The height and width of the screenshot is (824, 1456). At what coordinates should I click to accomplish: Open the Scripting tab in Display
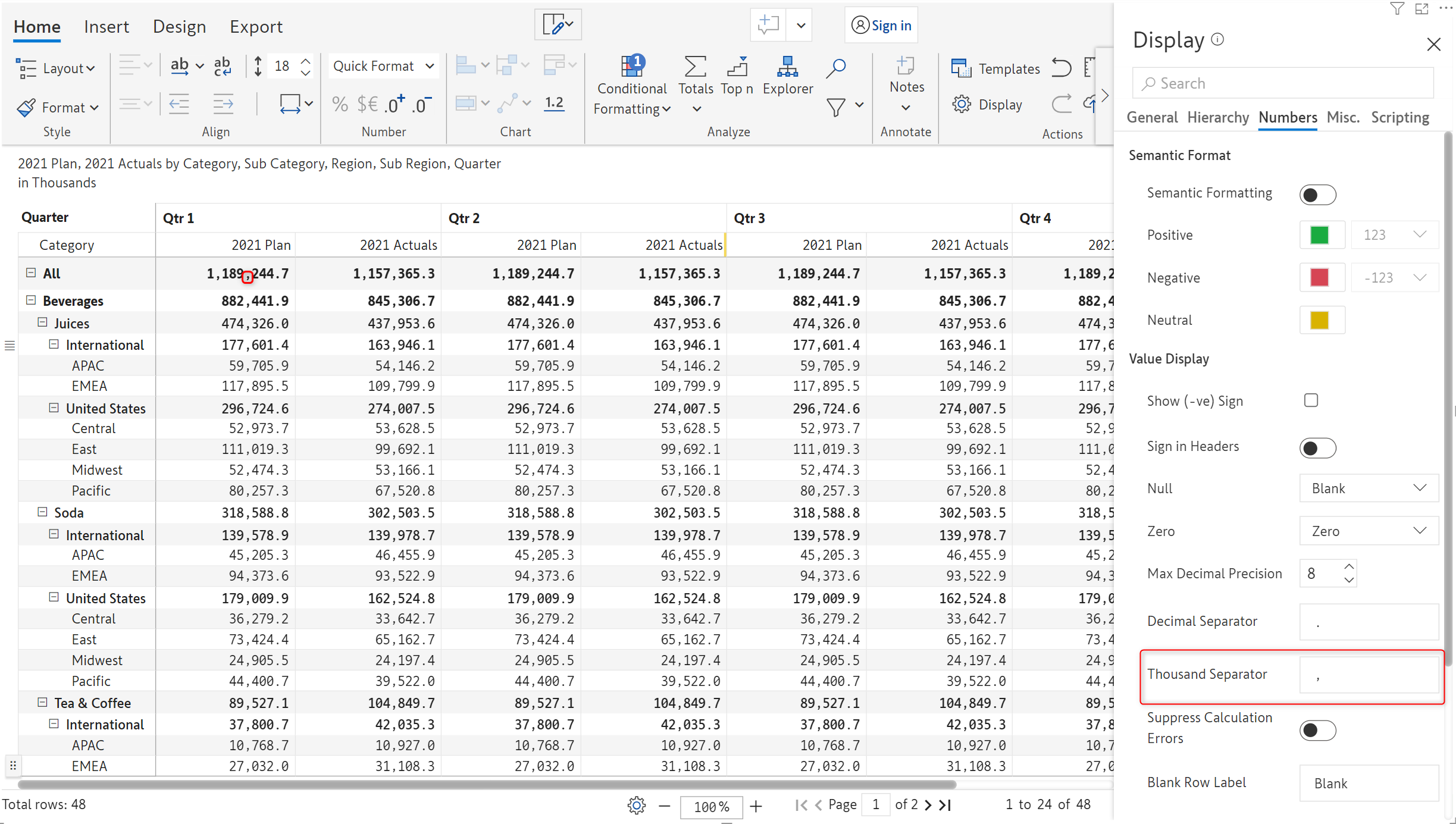click(1400, 117)
